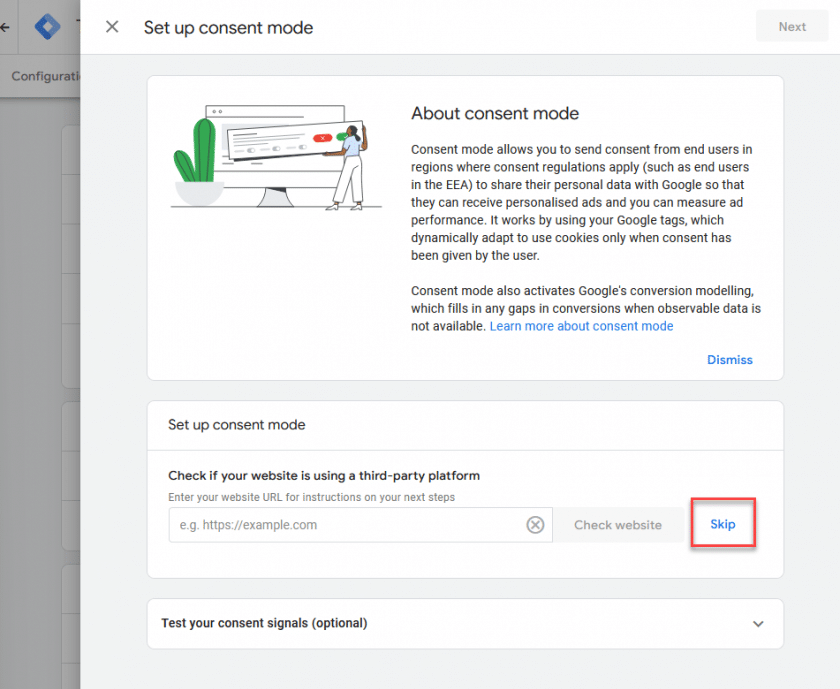
Task: Collapse the consent signals chevron arrow
Action: pyautogui.click(x=758, y=623)
